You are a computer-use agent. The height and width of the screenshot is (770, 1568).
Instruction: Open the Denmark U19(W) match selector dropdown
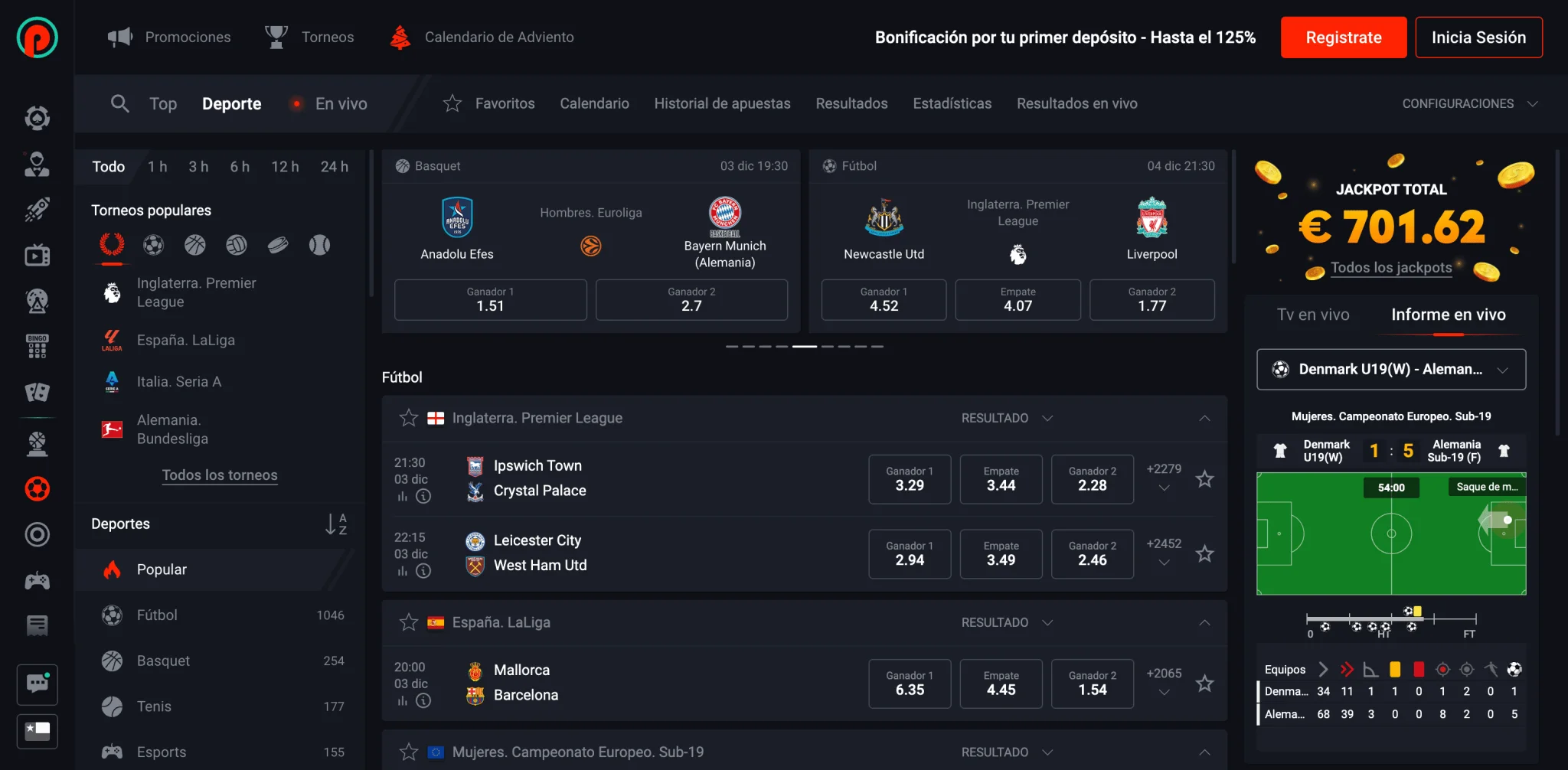1390,370
